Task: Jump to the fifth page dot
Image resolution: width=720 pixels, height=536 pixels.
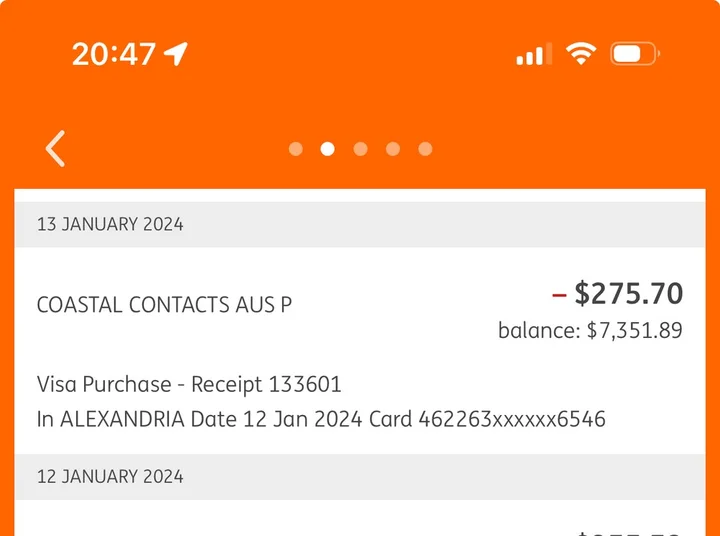Action: (x=425, y=149)
